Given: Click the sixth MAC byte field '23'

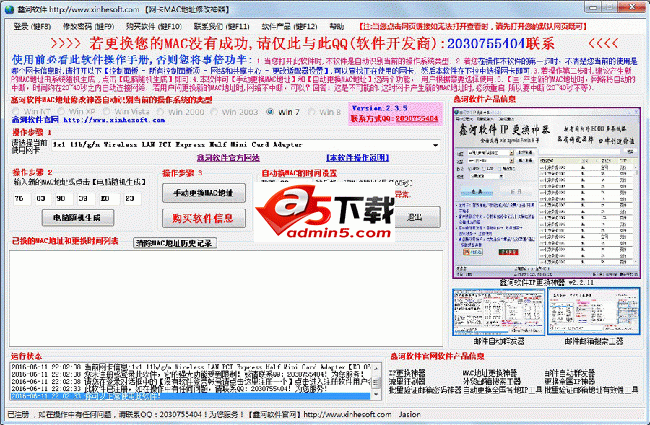Looking at the screenshot, I should [131, 199].
